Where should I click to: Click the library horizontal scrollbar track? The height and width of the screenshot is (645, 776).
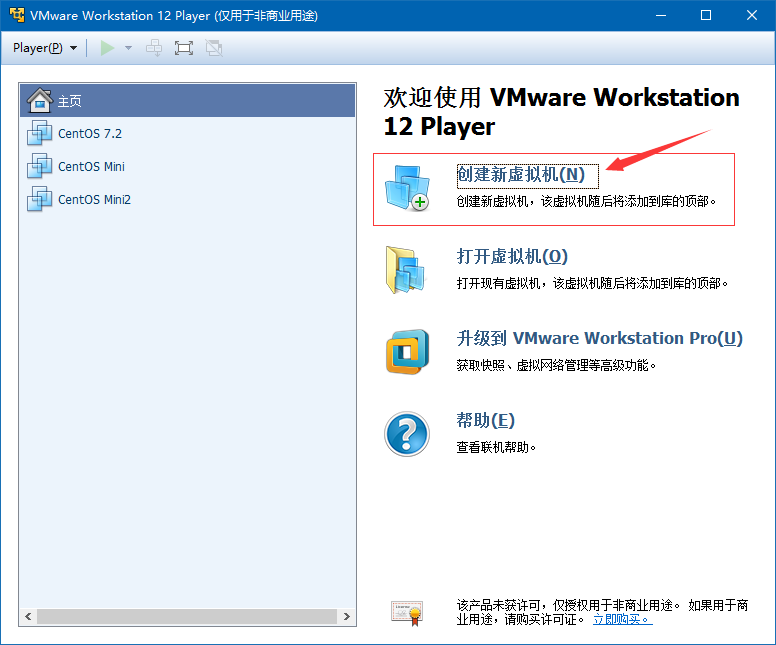point(187,616)
